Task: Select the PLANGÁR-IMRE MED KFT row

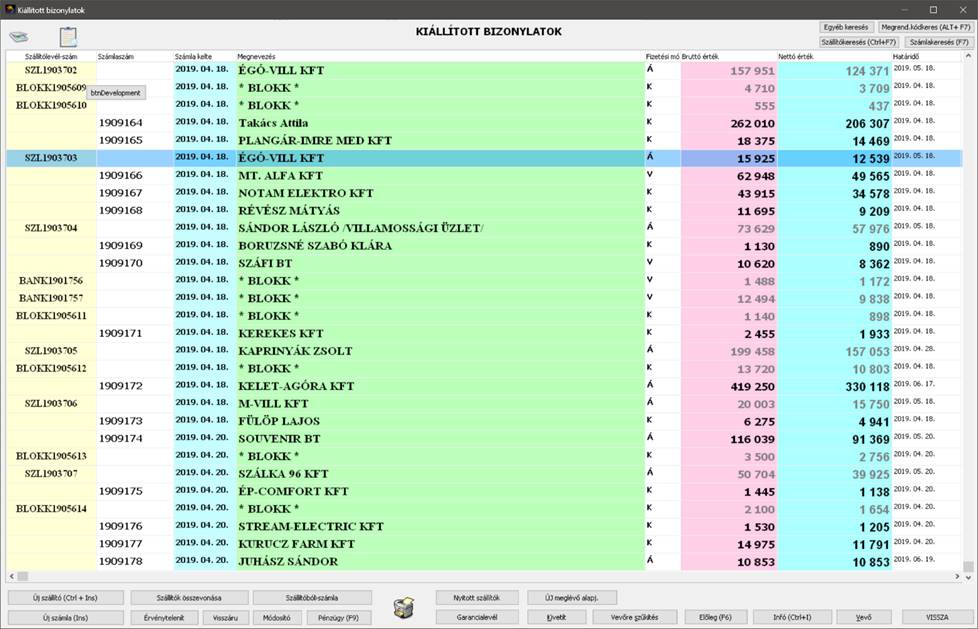Action: click(x=484, y=140)
